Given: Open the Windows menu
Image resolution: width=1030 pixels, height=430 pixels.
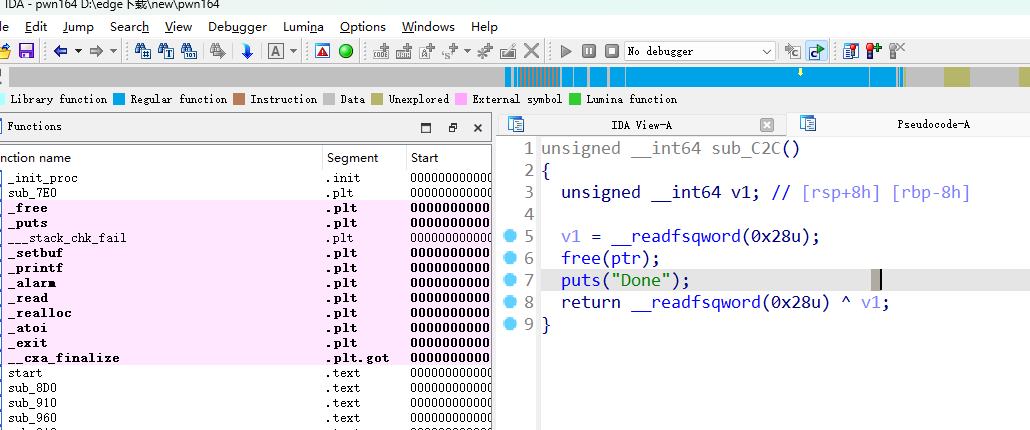Looking at the screenshot, I should point(428,27).
